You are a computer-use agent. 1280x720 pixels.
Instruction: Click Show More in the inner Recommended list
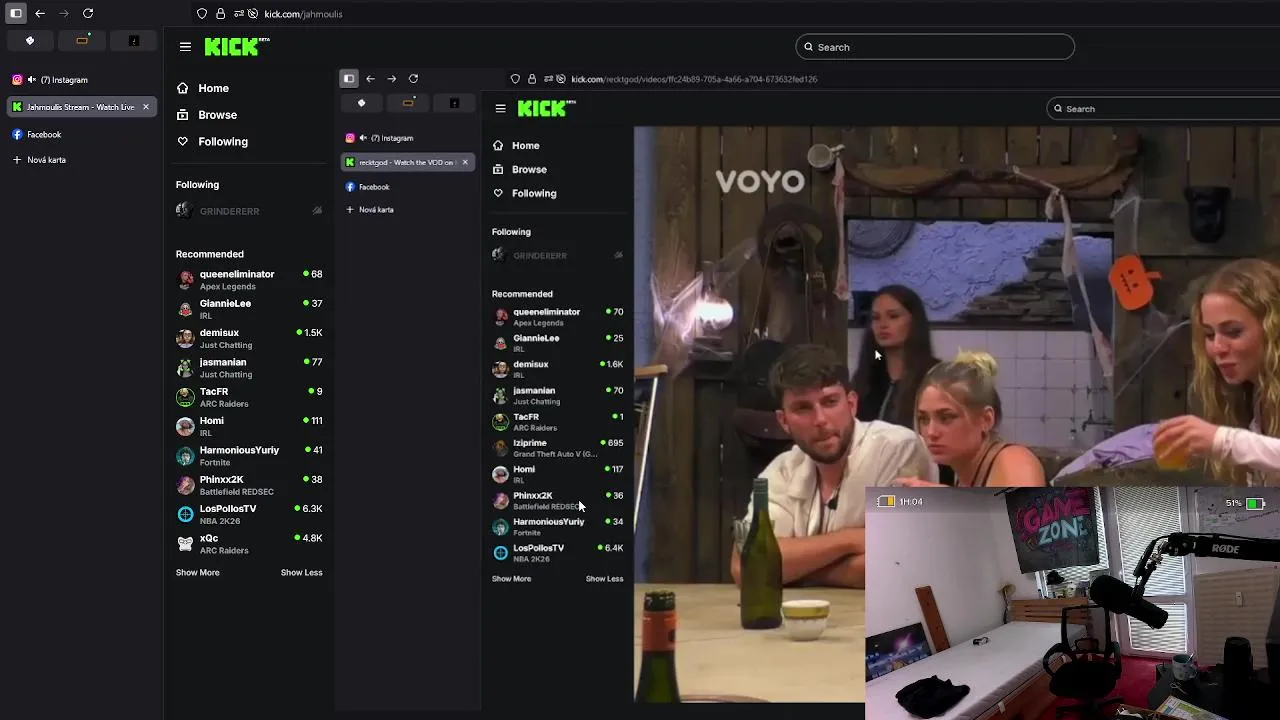coord(511,579)
